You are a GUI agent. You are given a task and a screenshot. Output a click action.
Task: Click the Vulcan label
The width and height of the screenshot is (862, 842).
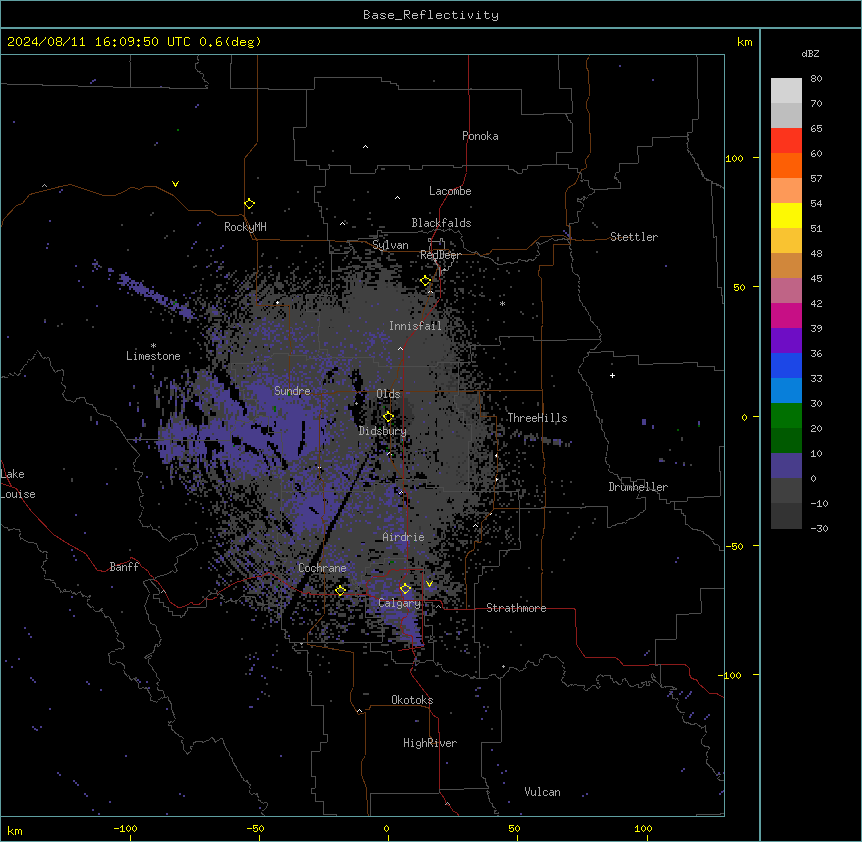[x=543, y=792]
